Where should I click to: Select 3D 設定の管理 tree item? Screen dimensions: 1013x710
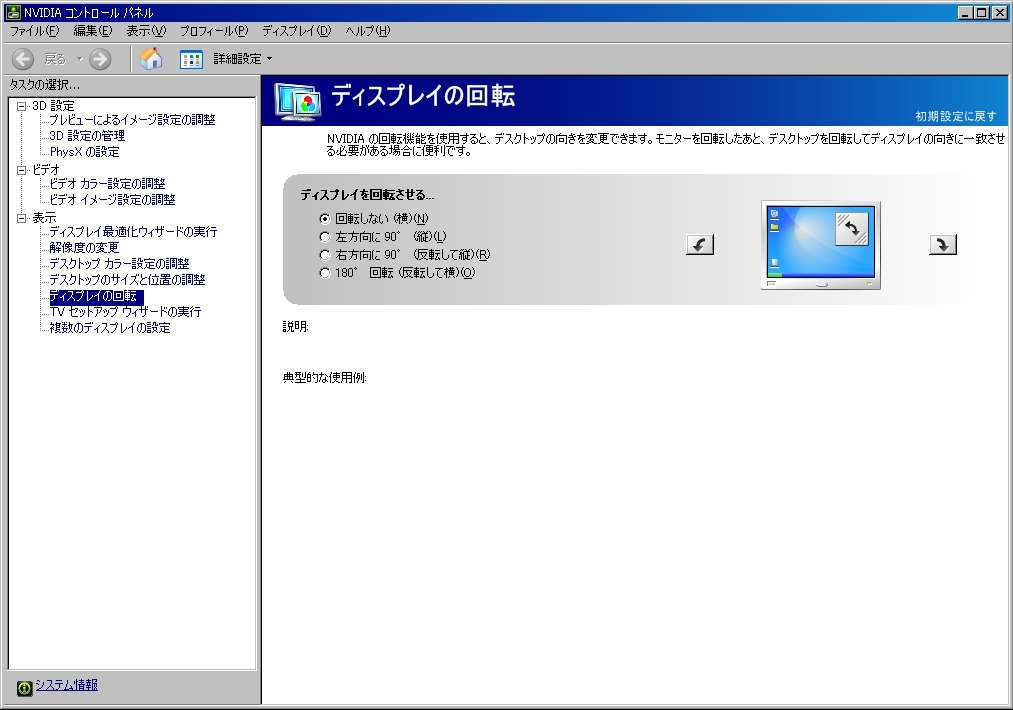coord(87,136)
